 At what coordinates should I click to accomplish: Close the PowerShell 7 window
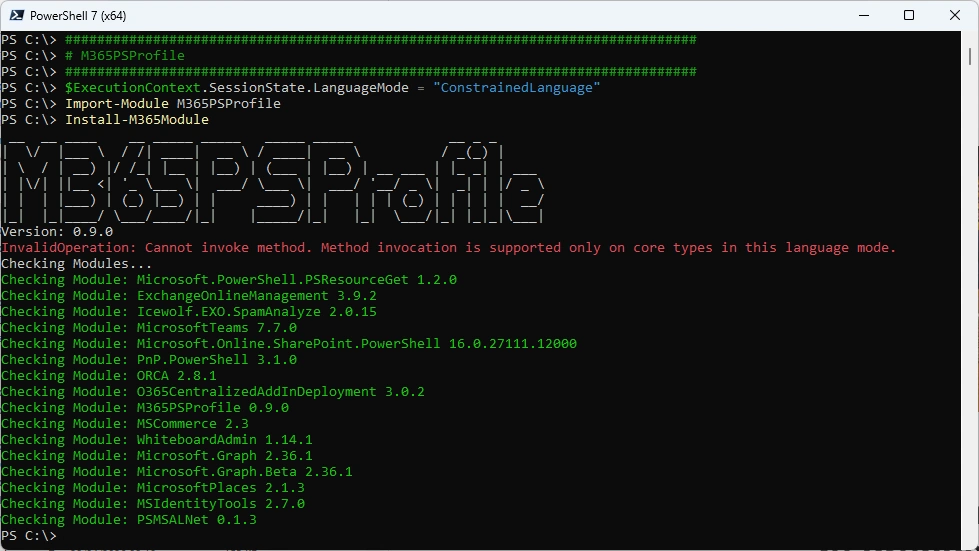[x=954, y=15]
